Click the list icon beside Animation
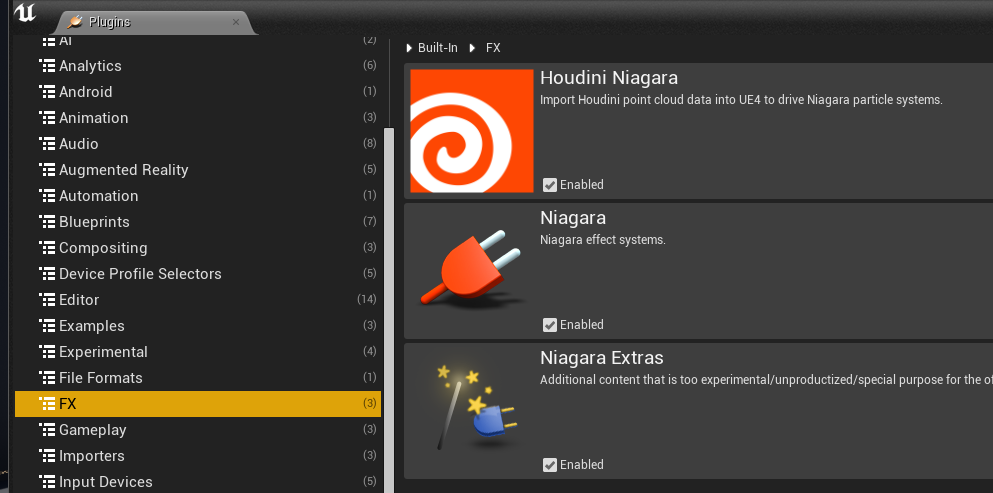Image resolution: width=993 pixels, height=493 pixels. tap(47, 118)
